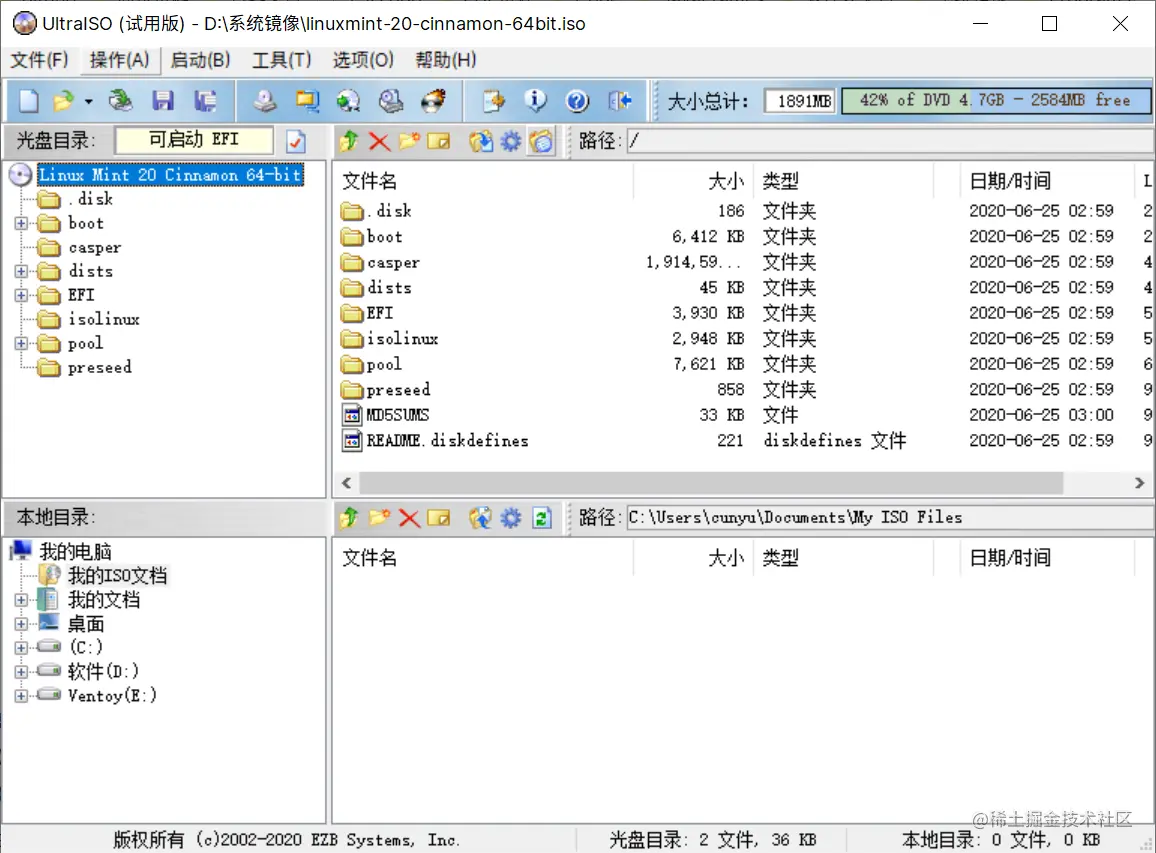Select MD5SUMS file in image list
This screenshot has height=853, width=1156.
coord(397,415)
